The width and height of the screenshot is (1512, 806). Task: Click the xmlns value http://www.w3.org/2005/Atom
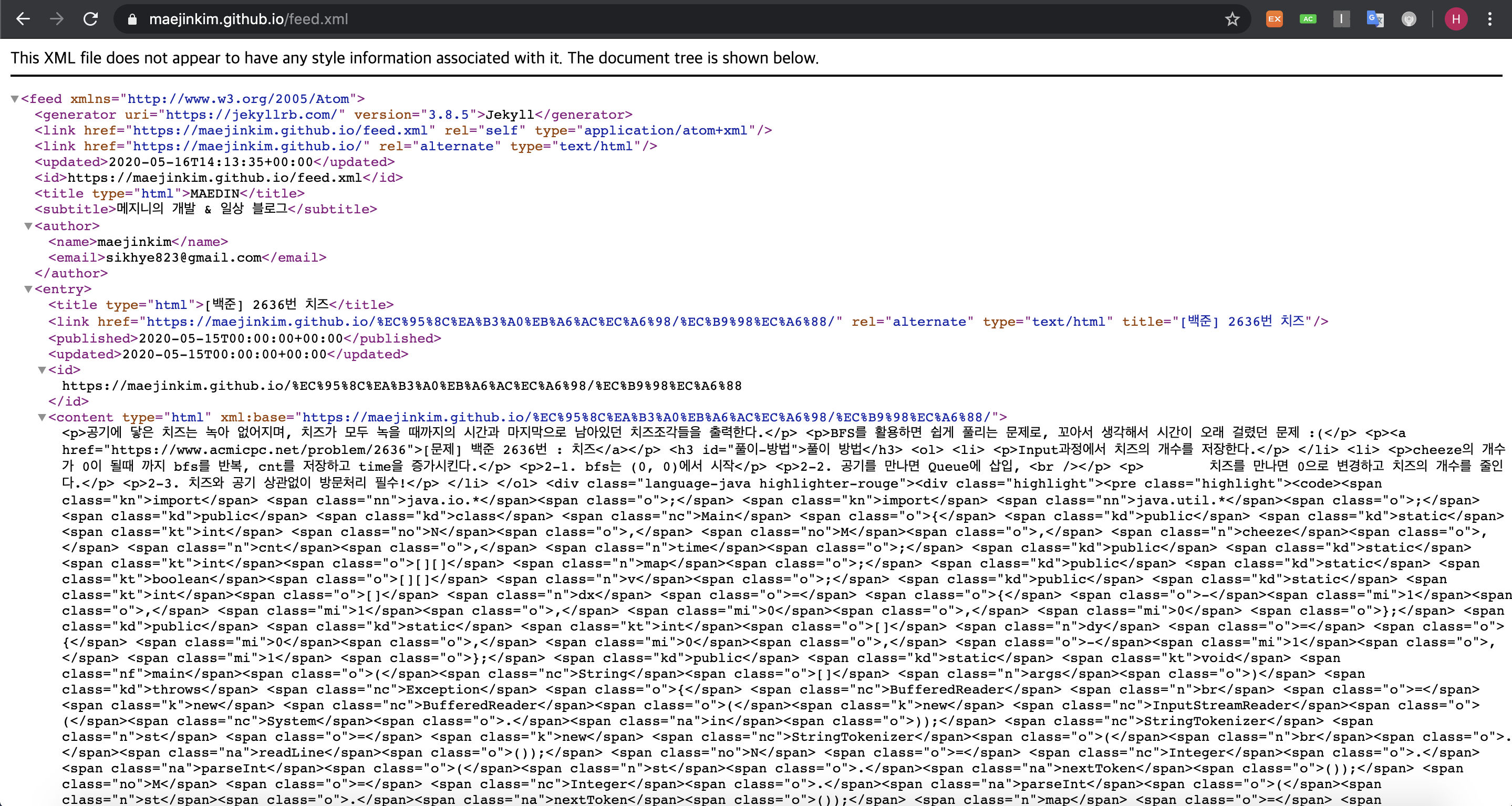239,99
